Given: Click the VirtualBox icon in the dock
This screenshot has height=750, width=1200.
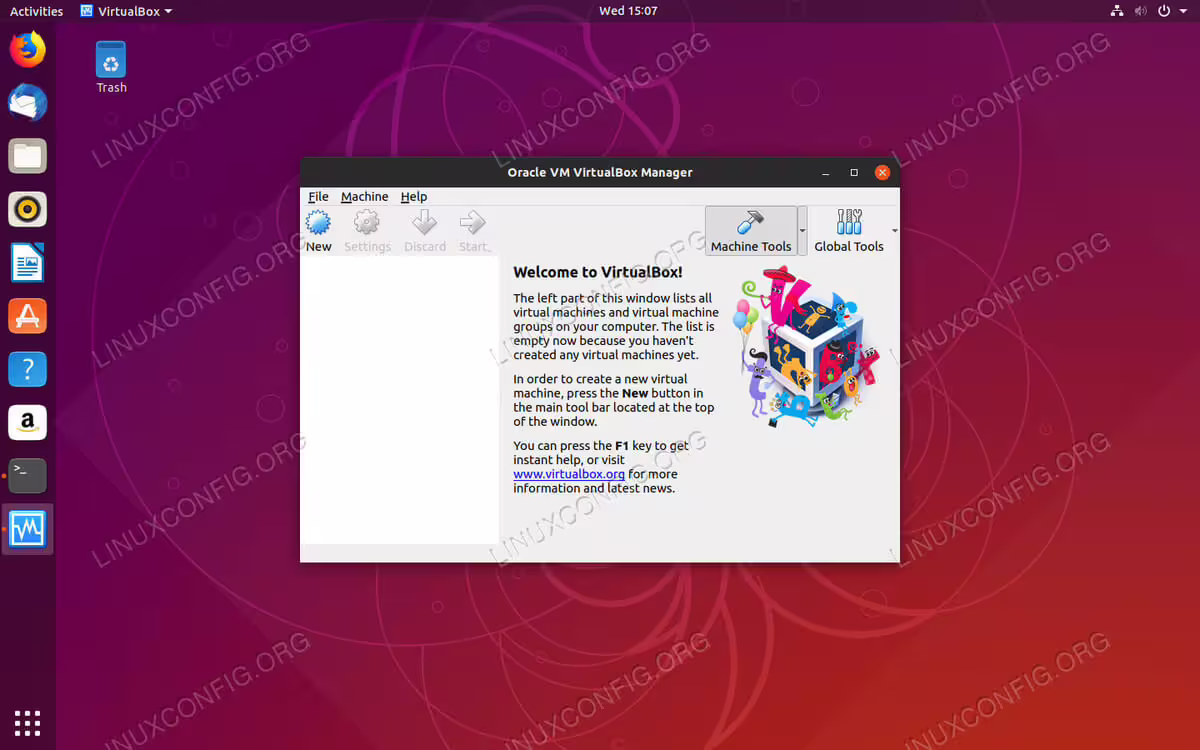Looking at the screenshot, I should tap(28, 530).
